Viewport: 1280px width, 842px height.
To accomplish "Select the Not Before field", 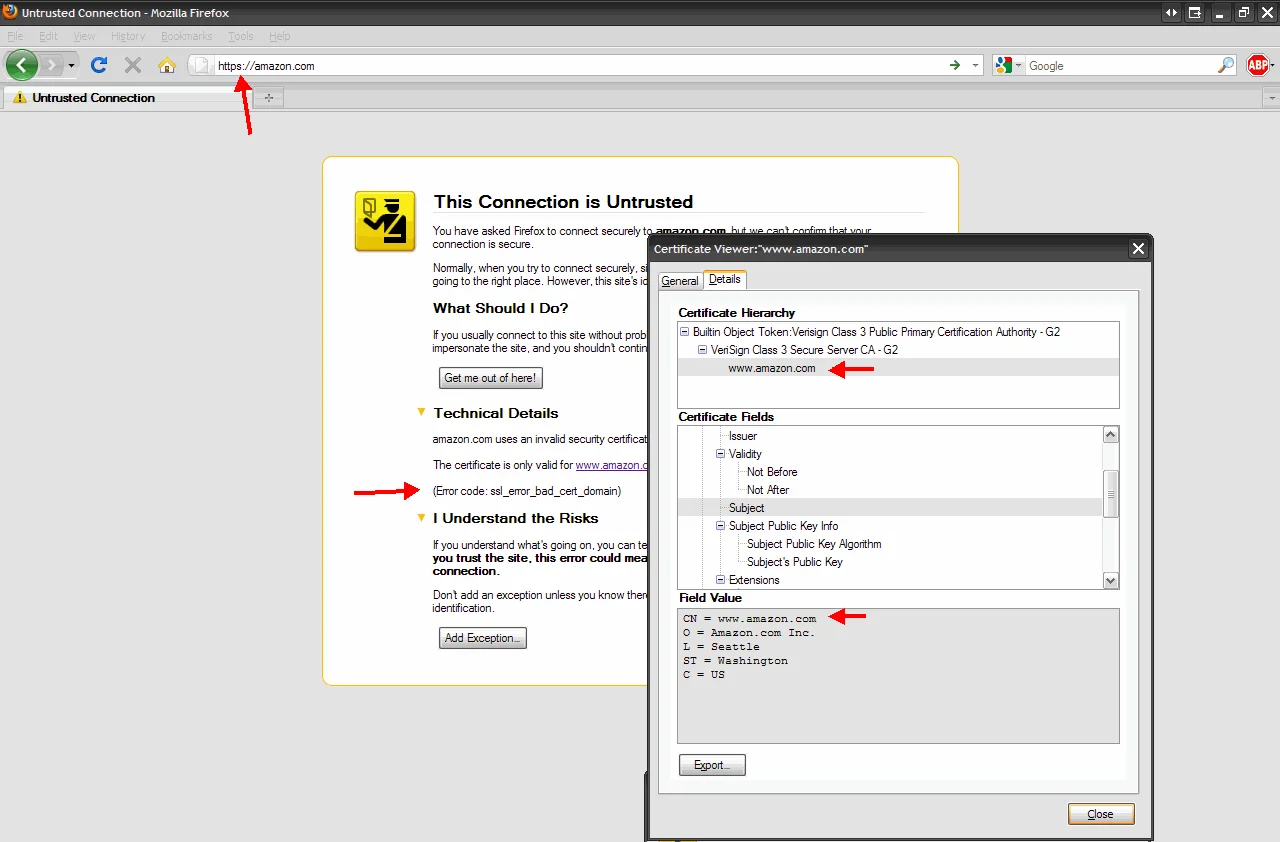I will tap(772, 472).
